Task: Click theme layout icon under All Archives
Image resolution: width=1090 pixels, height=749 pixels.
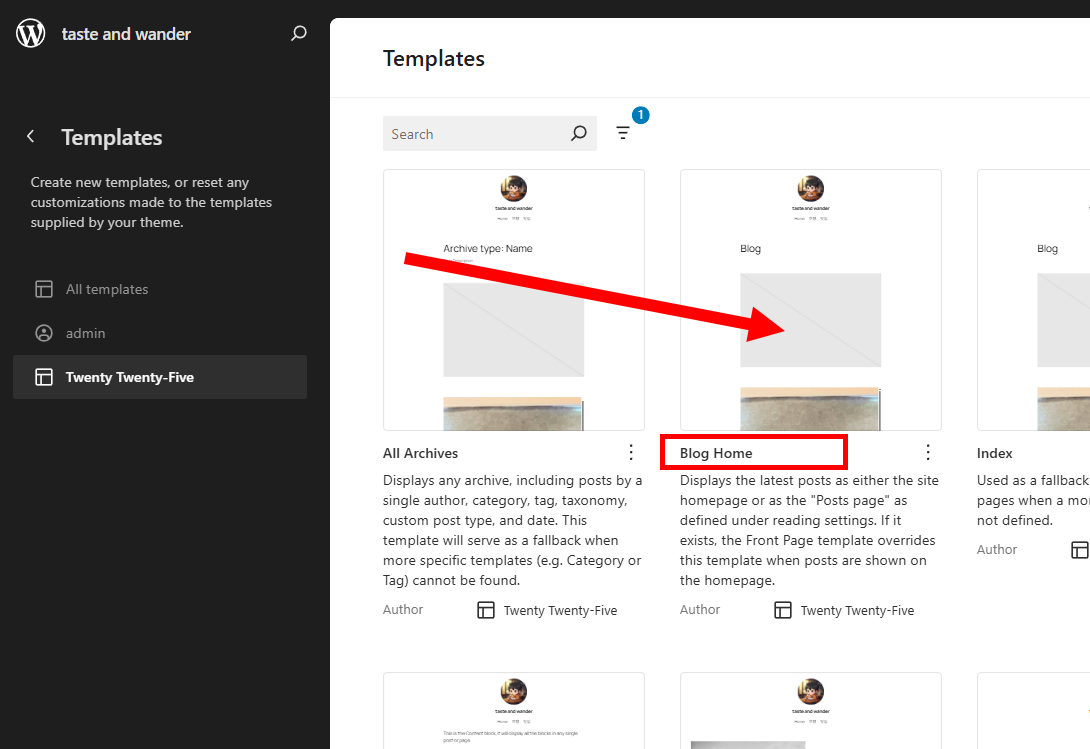Action: [x=486, y=610]
